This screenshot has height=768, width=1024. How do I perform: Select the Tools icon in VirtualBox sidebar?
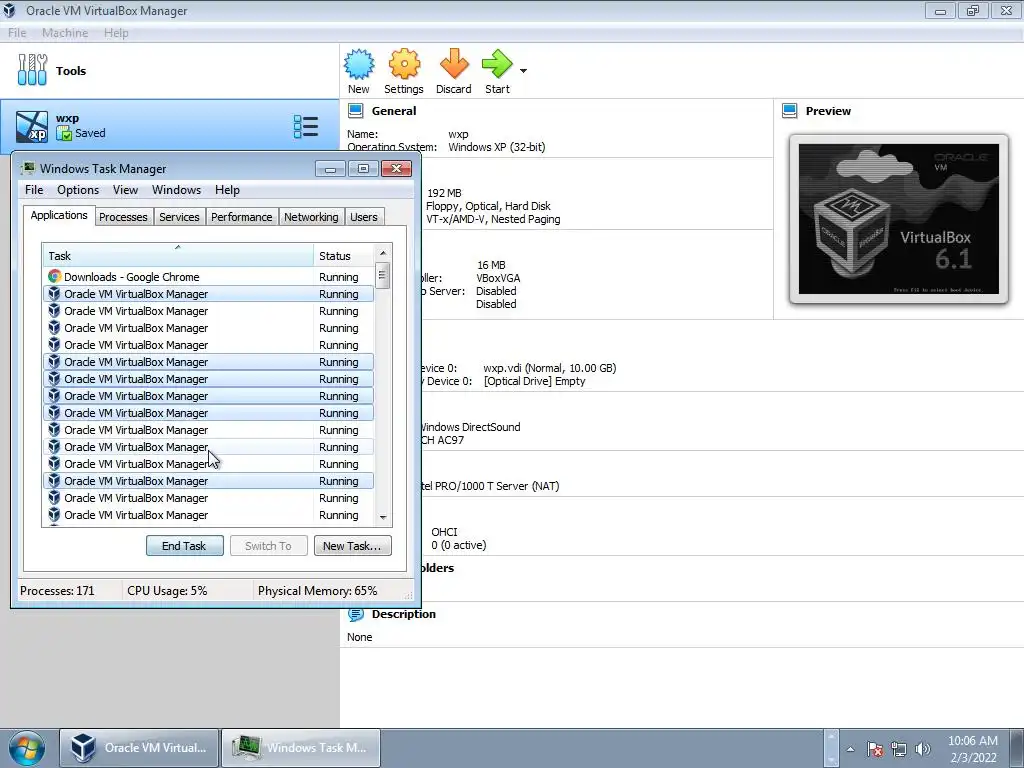pos(32,70)
